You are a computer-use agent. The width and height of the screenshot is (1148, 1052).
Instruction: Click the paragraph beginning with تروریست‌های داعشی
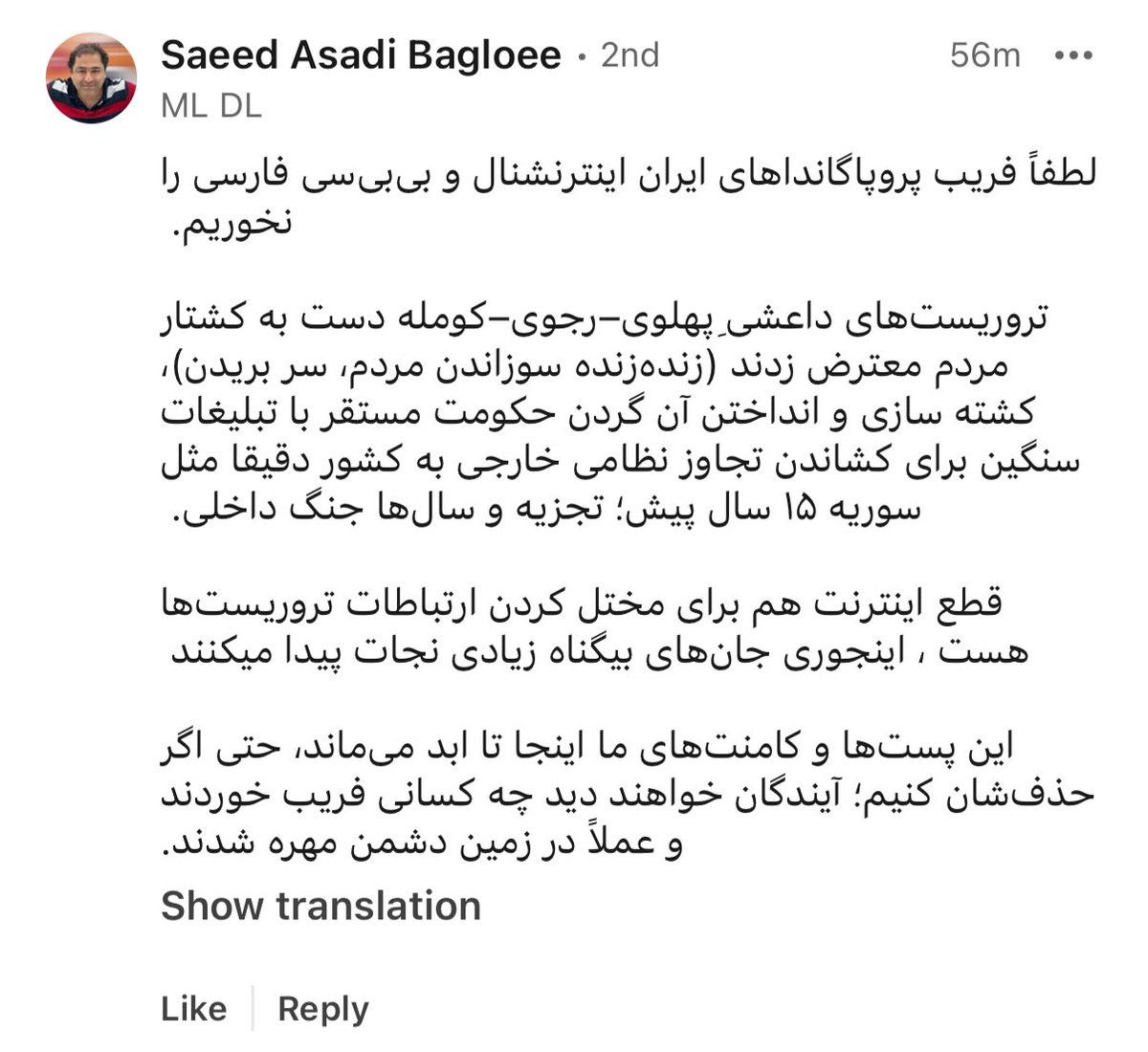coord(621,411)
